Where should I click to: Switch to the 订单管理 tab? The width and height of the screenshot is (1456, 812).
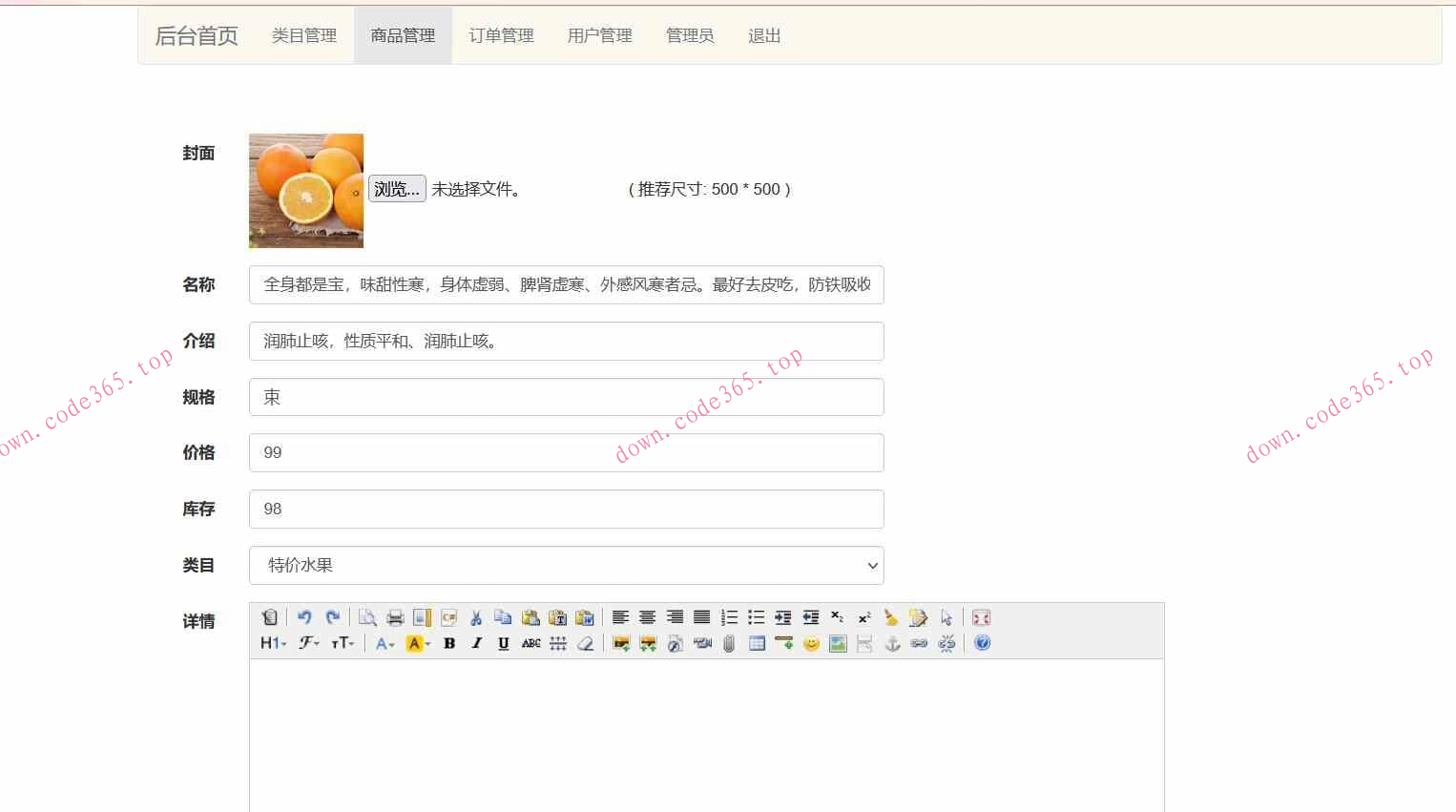[x=501, y=35]
